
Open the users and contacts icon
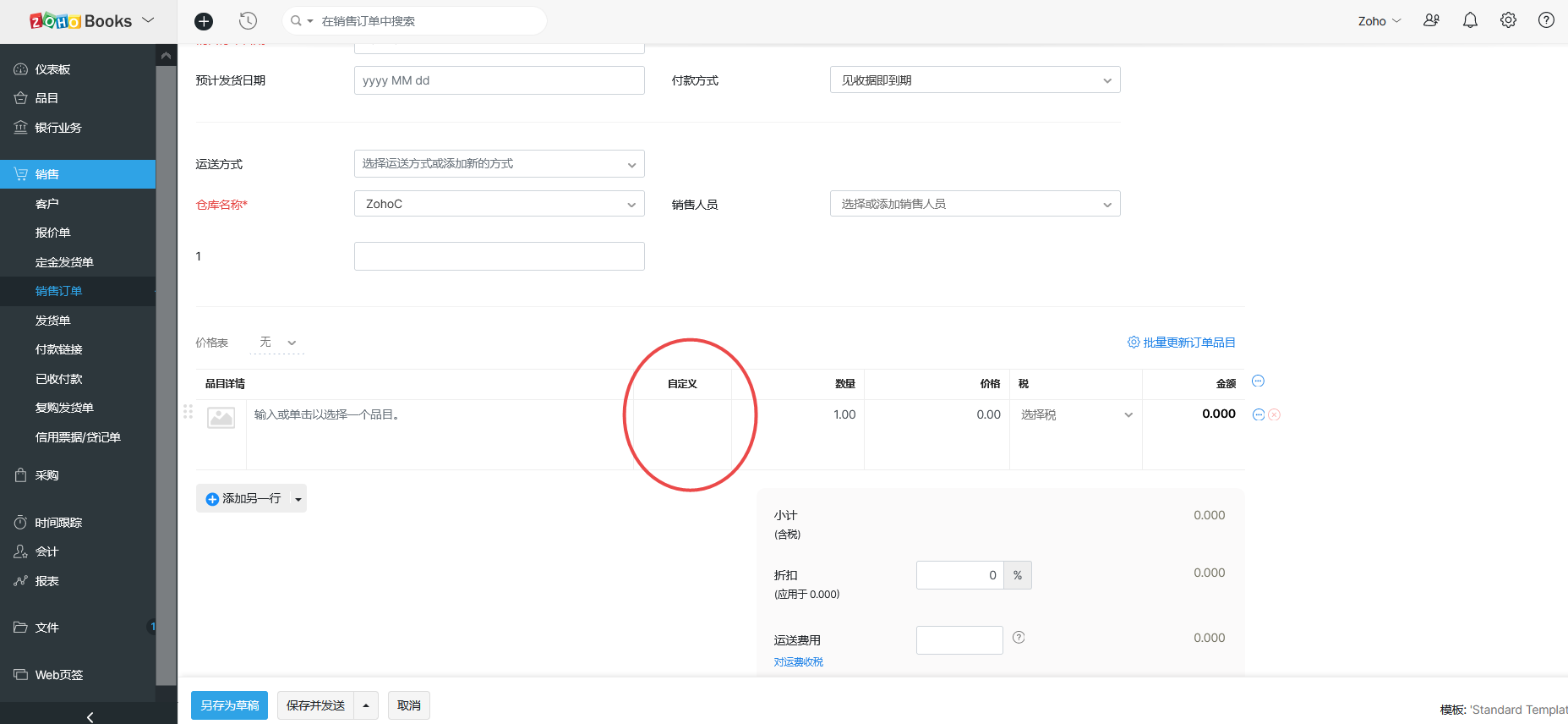(1431, 20)
